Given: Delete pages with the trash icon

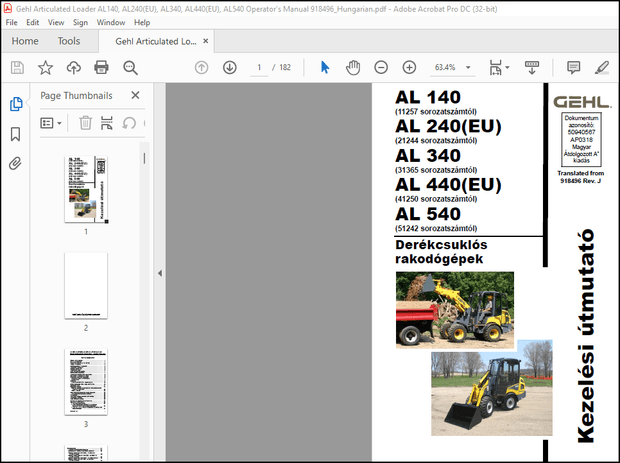Looking at the screenshot, I should tap(85, 123).
